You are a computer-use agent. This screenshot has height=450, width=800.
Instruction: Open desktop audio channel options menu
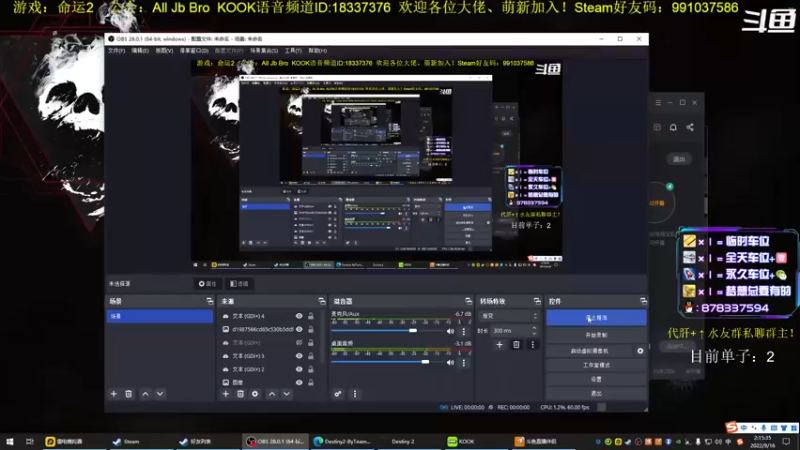pyautogui.click(x=464, y=363)
